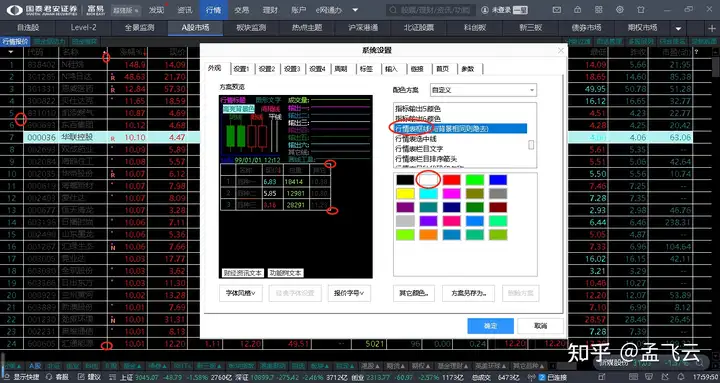Pick the red color swatch
Screen dimensions: 720x383
[x=452, y=180]
